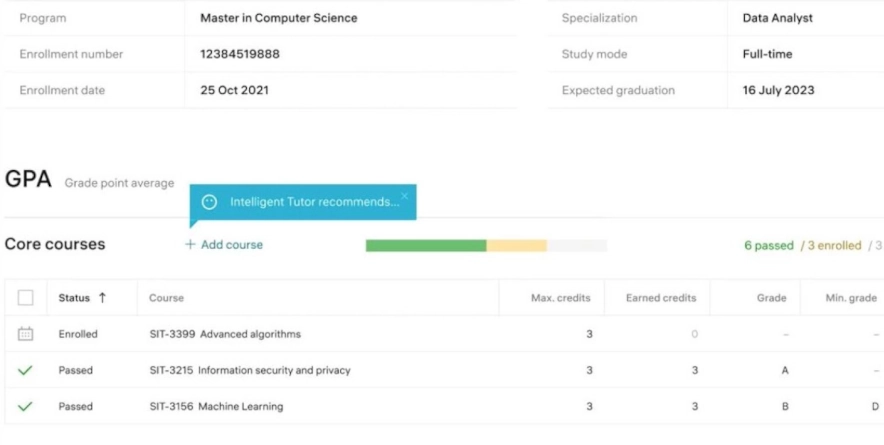This screenshot has width=884, height=445.
Task: Click the Add course link
Action: (x=231, y=245)
